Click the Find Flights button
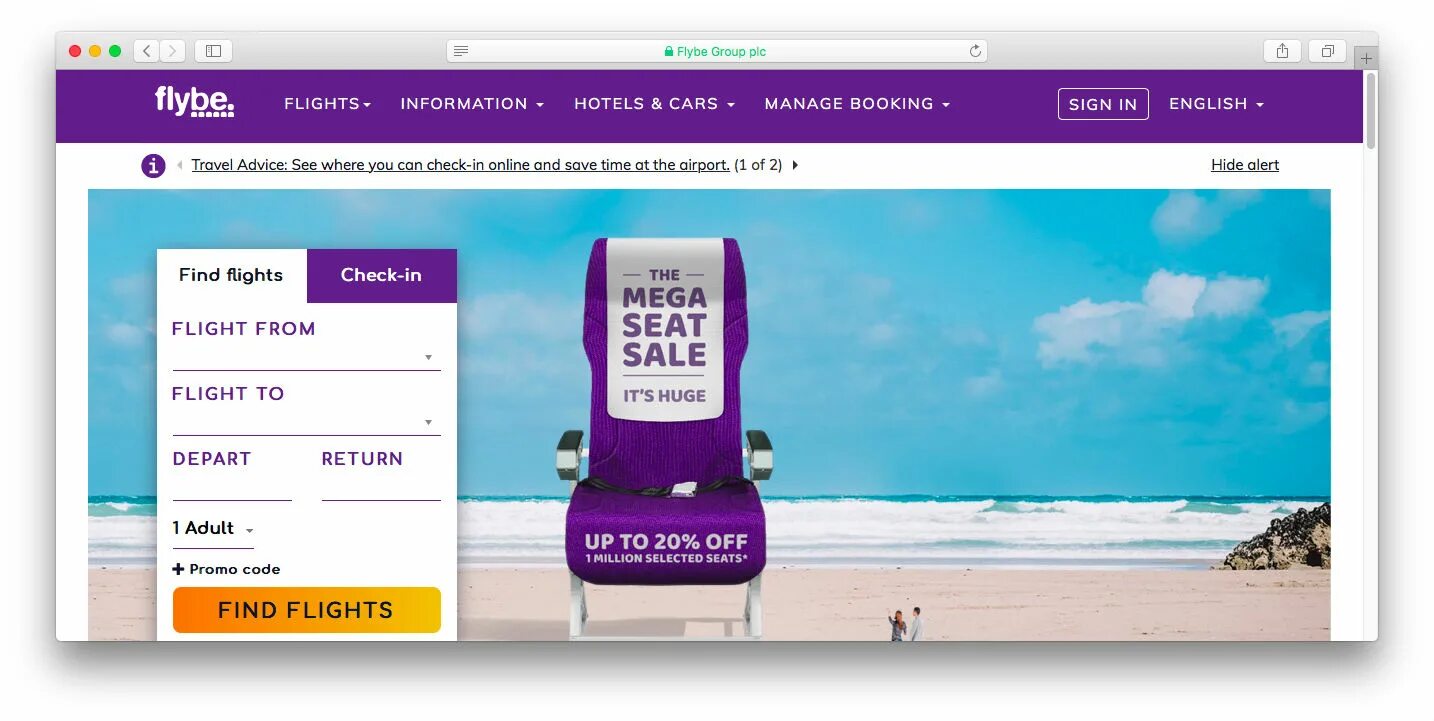 306,610
